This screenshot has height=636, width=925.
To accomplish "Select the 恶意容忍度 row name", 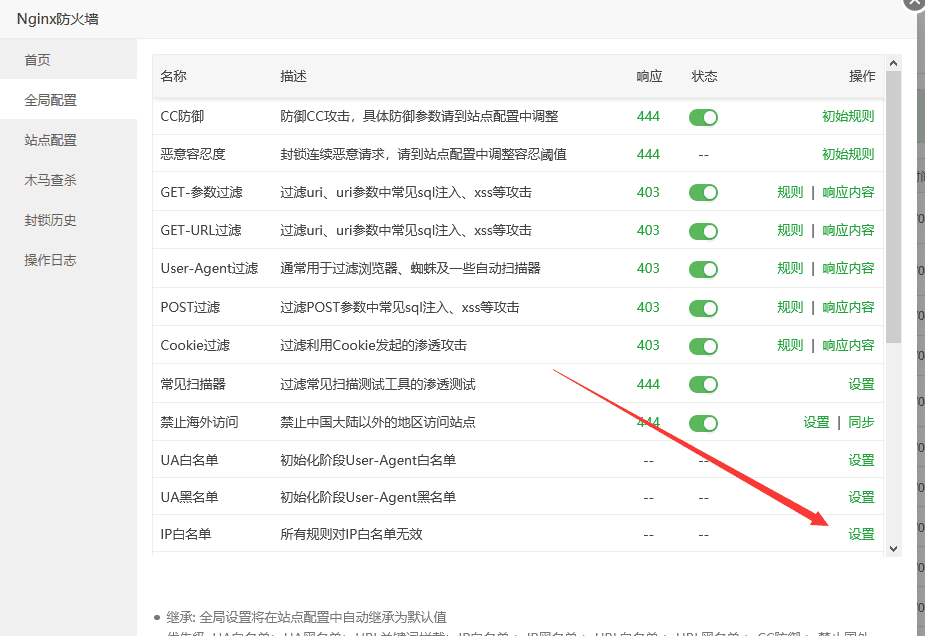I will 193,154.
